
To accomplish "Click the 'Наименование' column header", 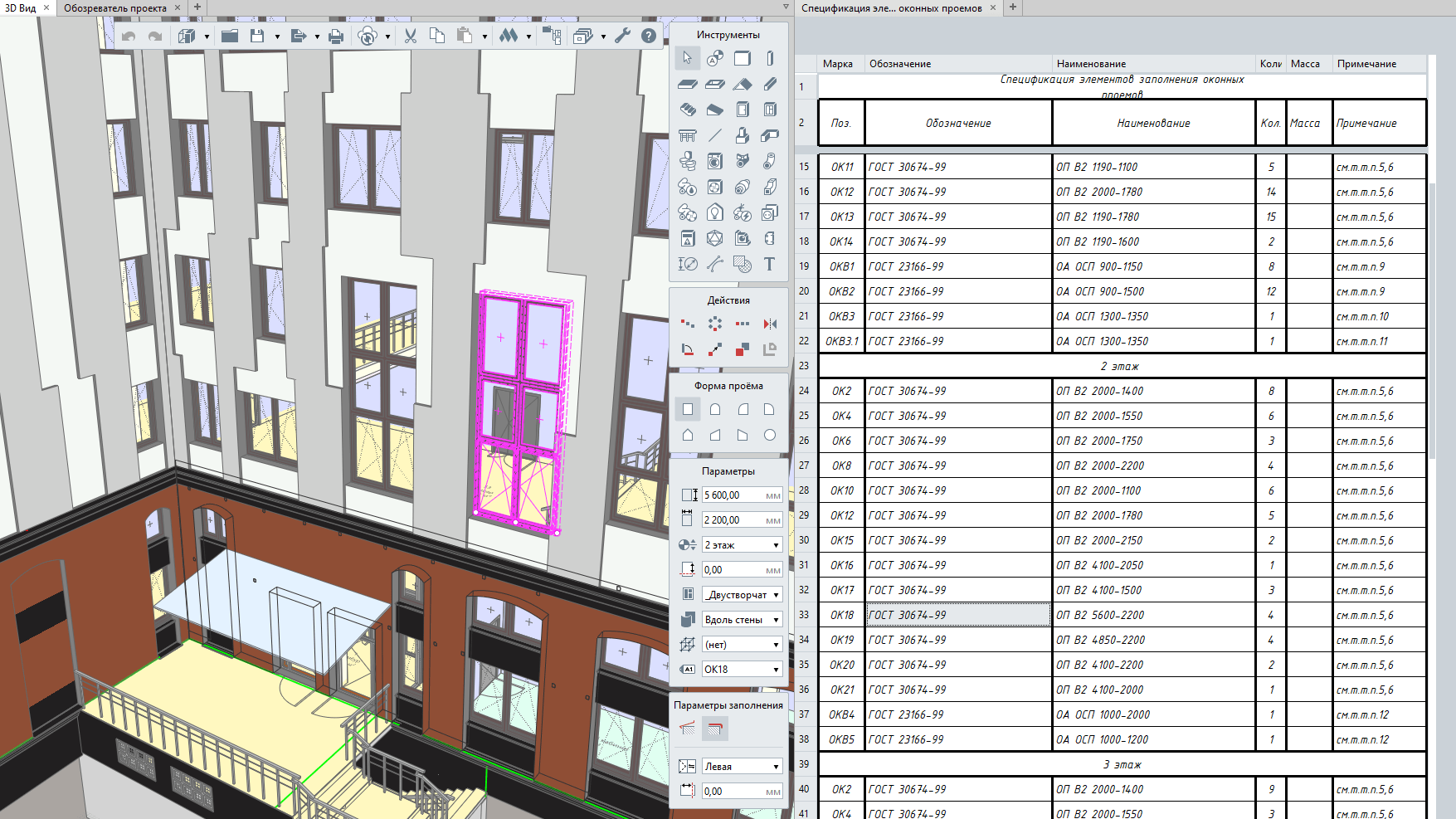I will tap(1091, 64).
